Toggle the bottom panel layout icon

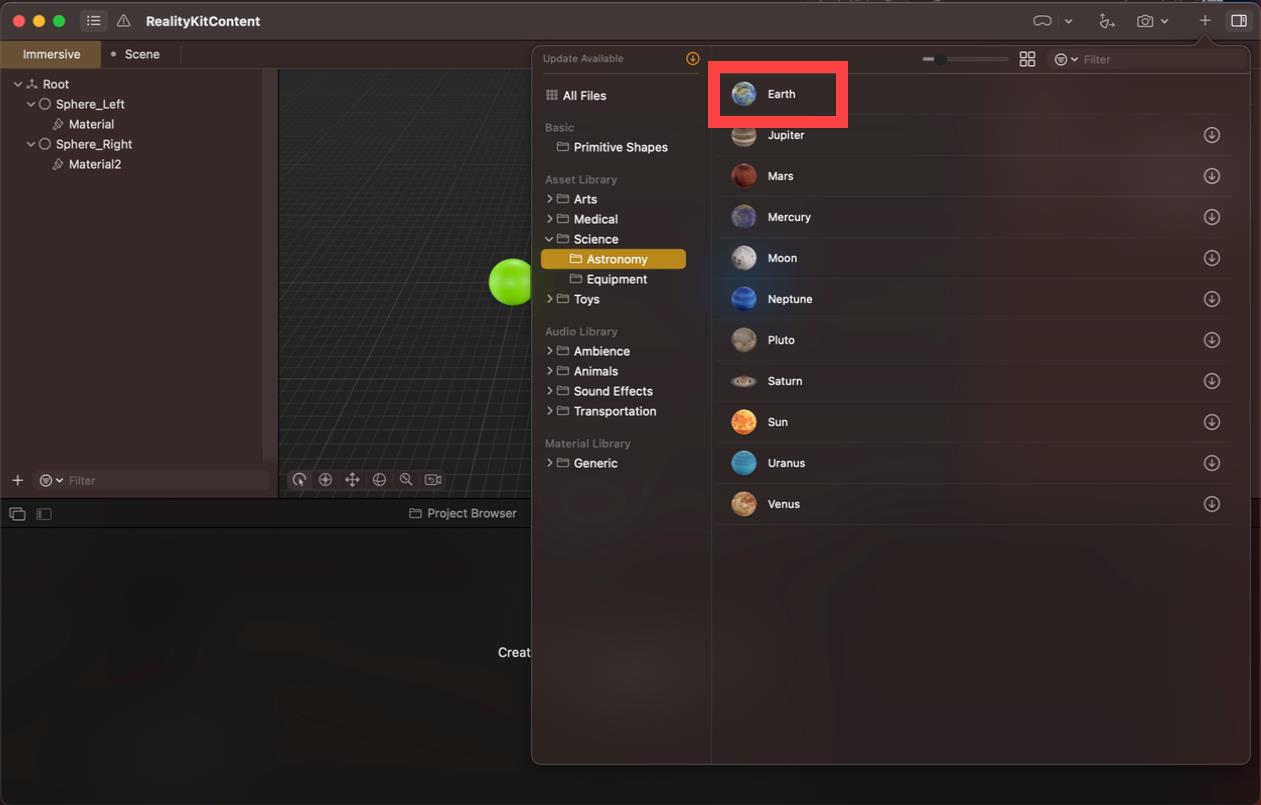[x=17, y=514]
